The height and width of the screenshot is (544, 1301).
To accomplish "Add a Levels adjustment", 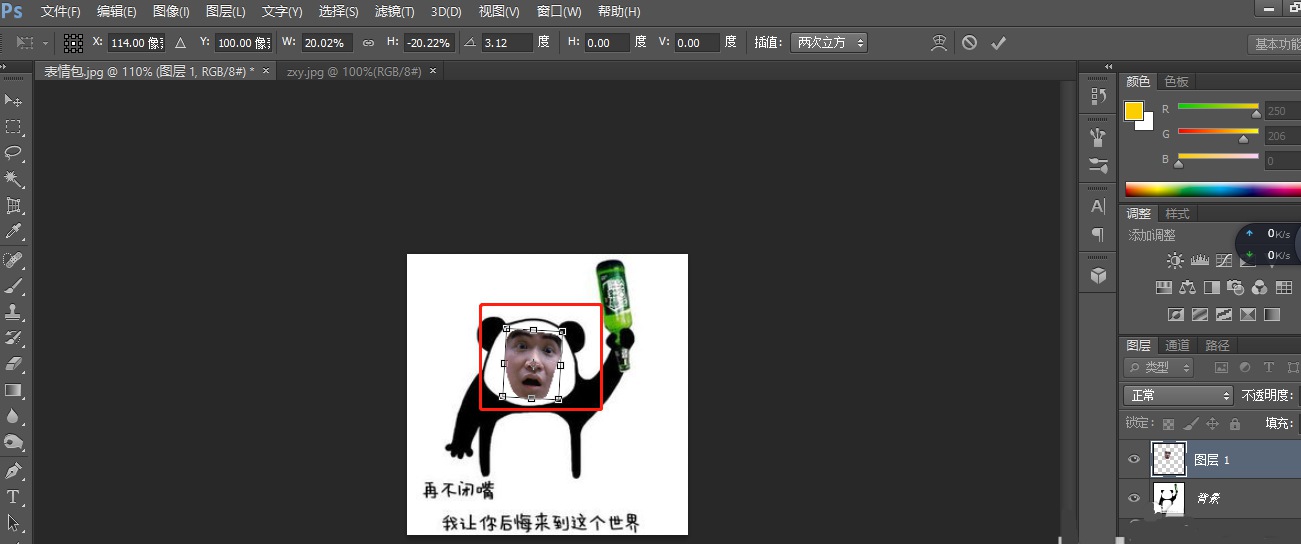I will point(1199,261).
